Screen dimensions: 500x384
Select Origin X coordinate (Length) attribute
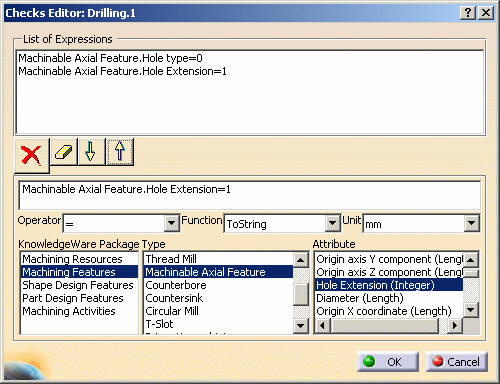pyautogui.click(x=389, y=311)
